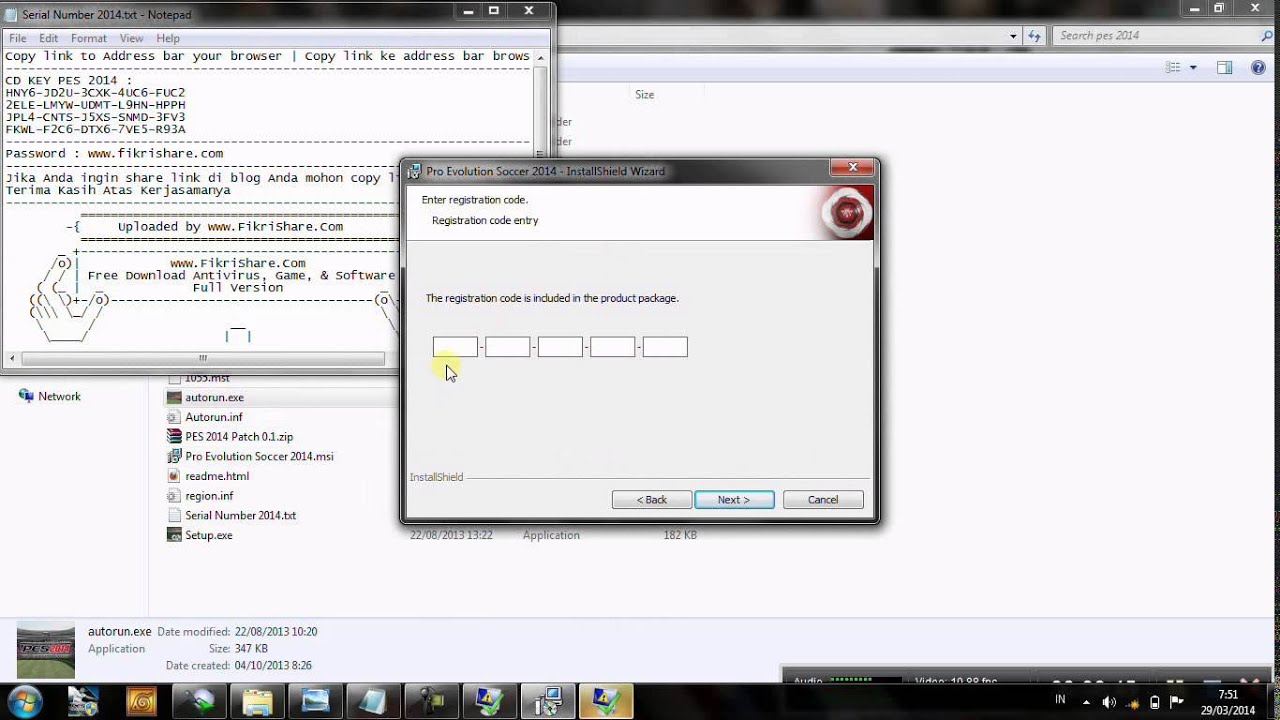This screenshot has width=1280, height=720.
Task: Click the Back button in wizard
Action: point(652,499)
